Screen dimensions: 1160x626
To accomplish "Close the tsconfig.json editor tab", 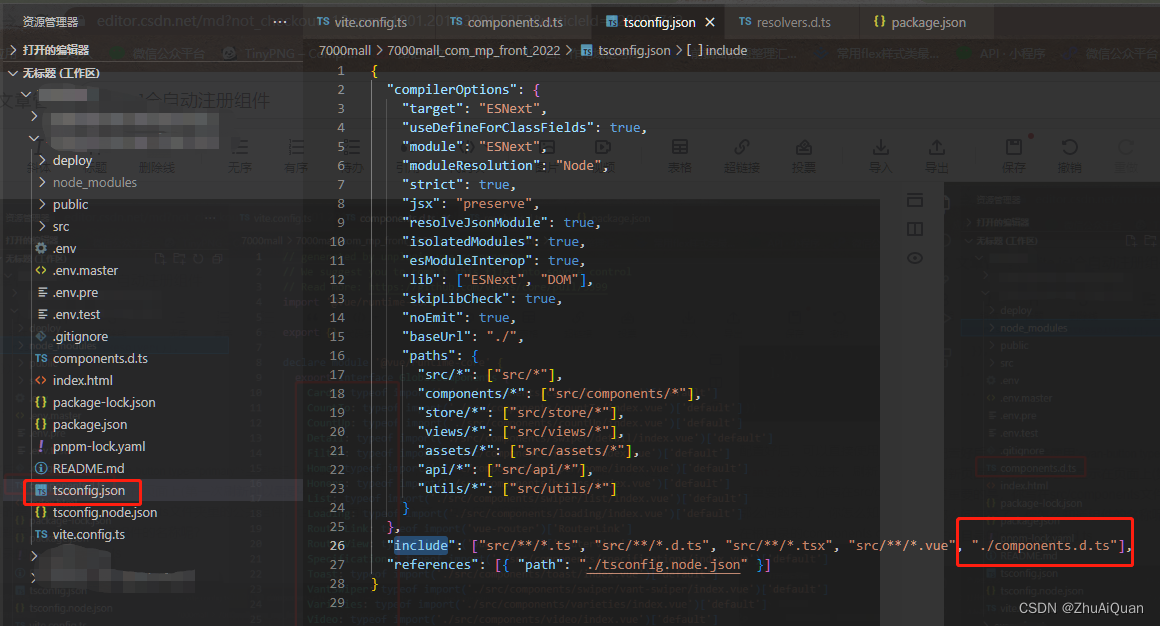I will pos(709,22).
